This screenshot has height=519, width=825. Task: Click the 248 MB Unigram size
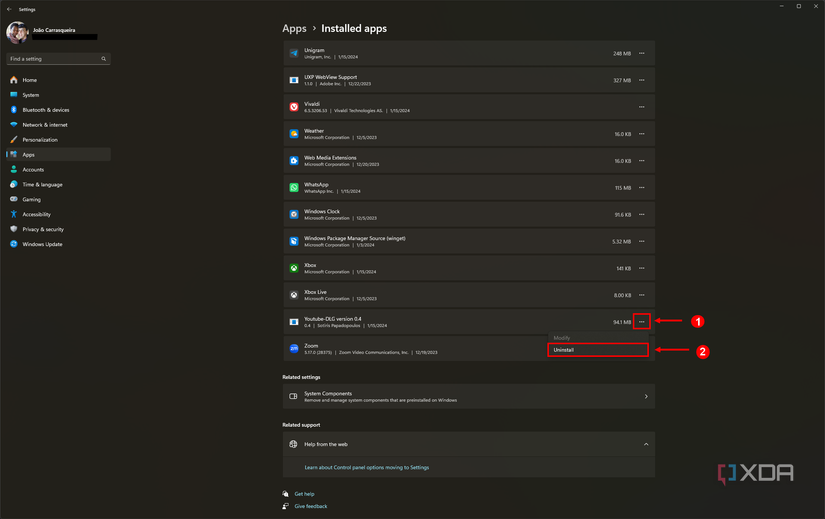[x=621, y=54]
